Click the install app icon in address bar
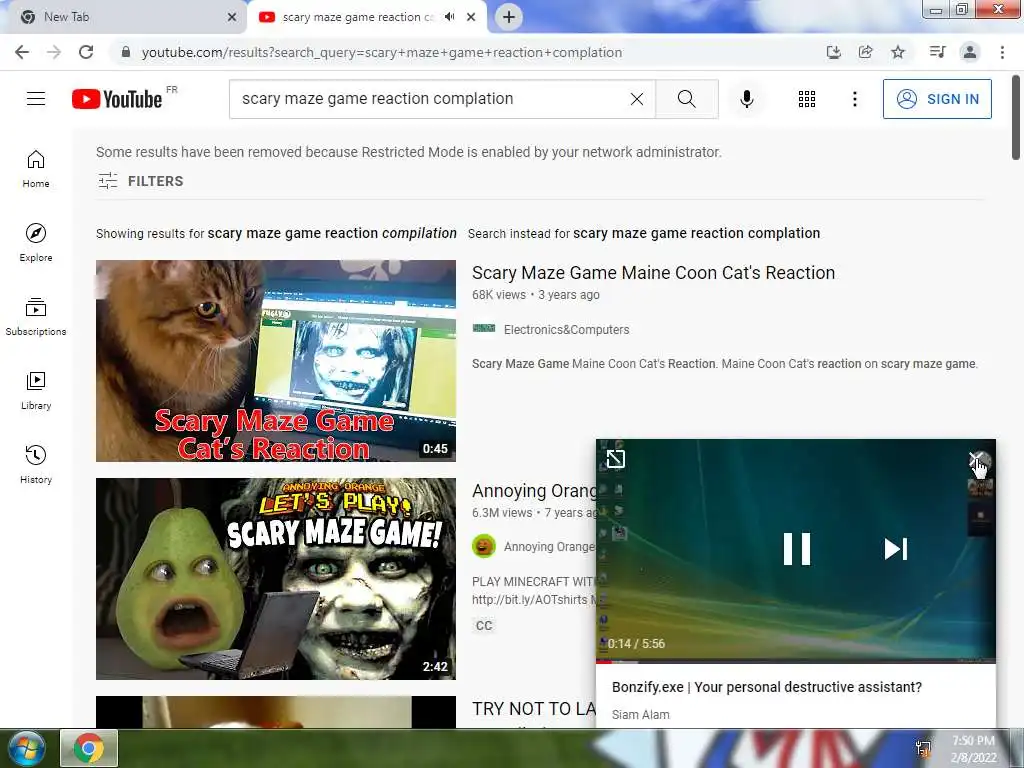1024x768 pixels. [x=833, y=52]
